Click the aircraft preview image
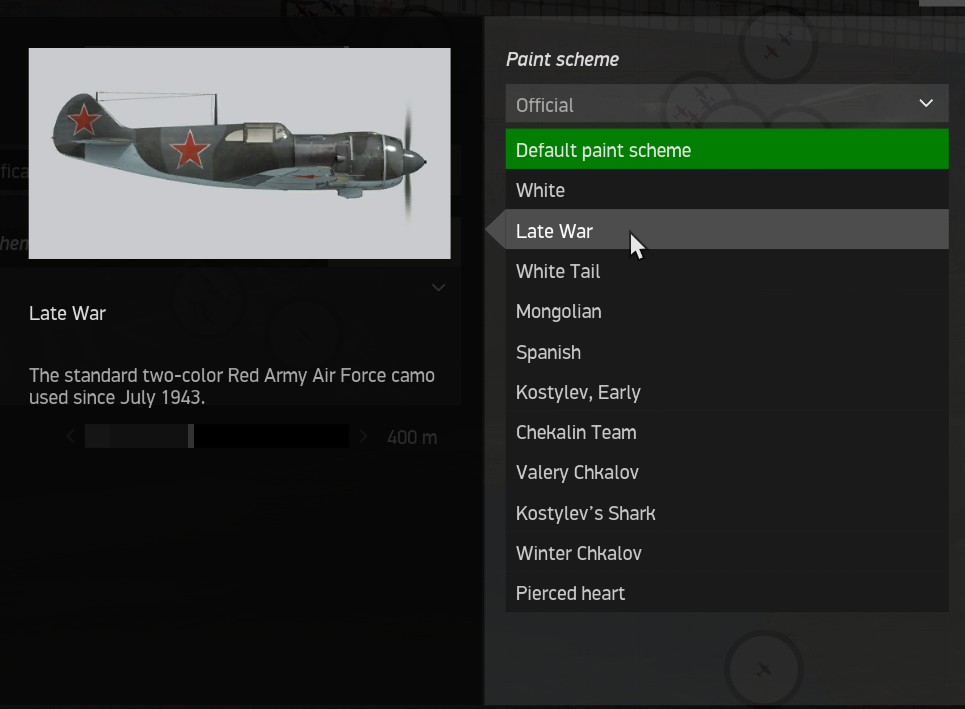965x709 pixels. (239, 153)
